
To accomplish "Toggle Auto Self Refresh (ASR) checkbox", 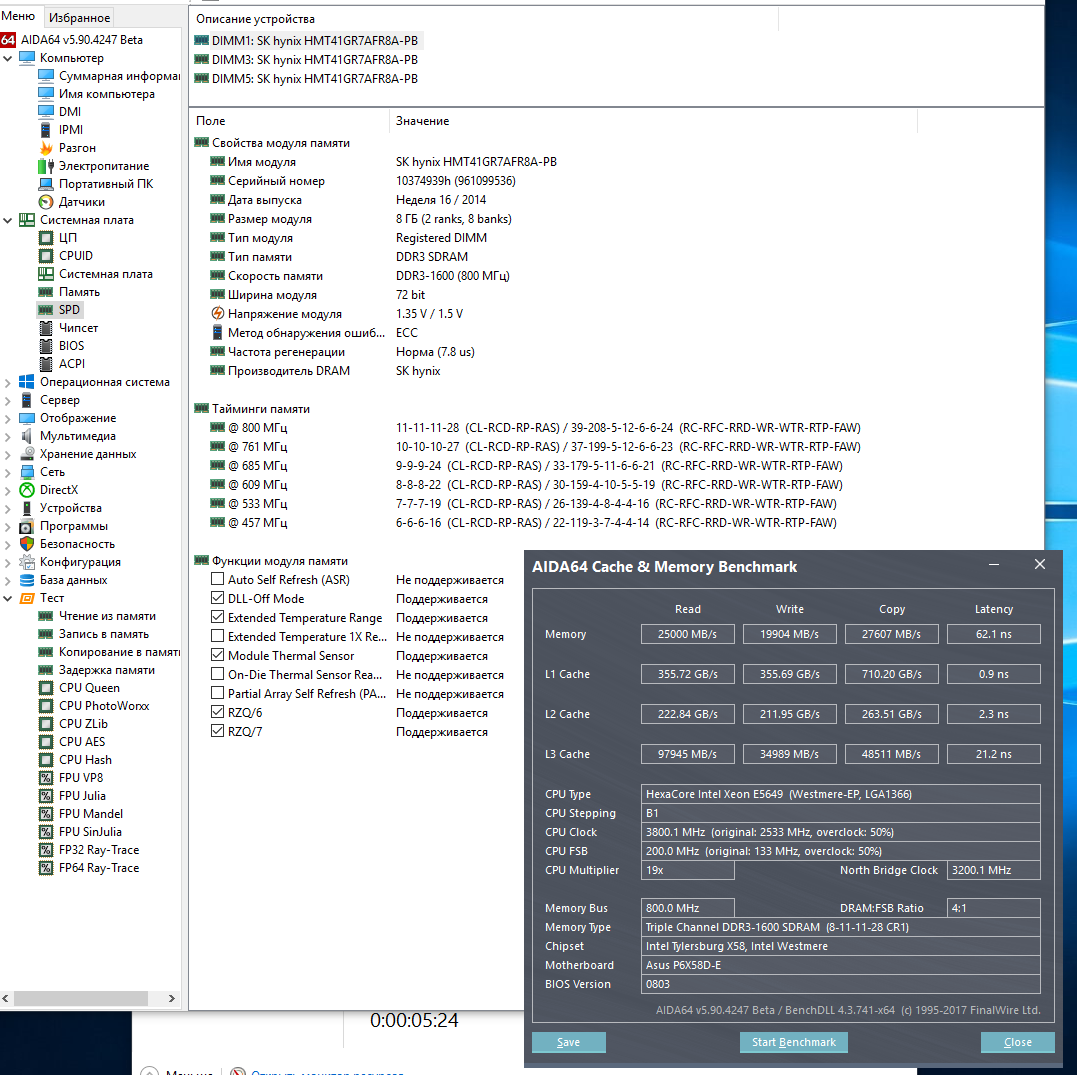I will point(217,579).
